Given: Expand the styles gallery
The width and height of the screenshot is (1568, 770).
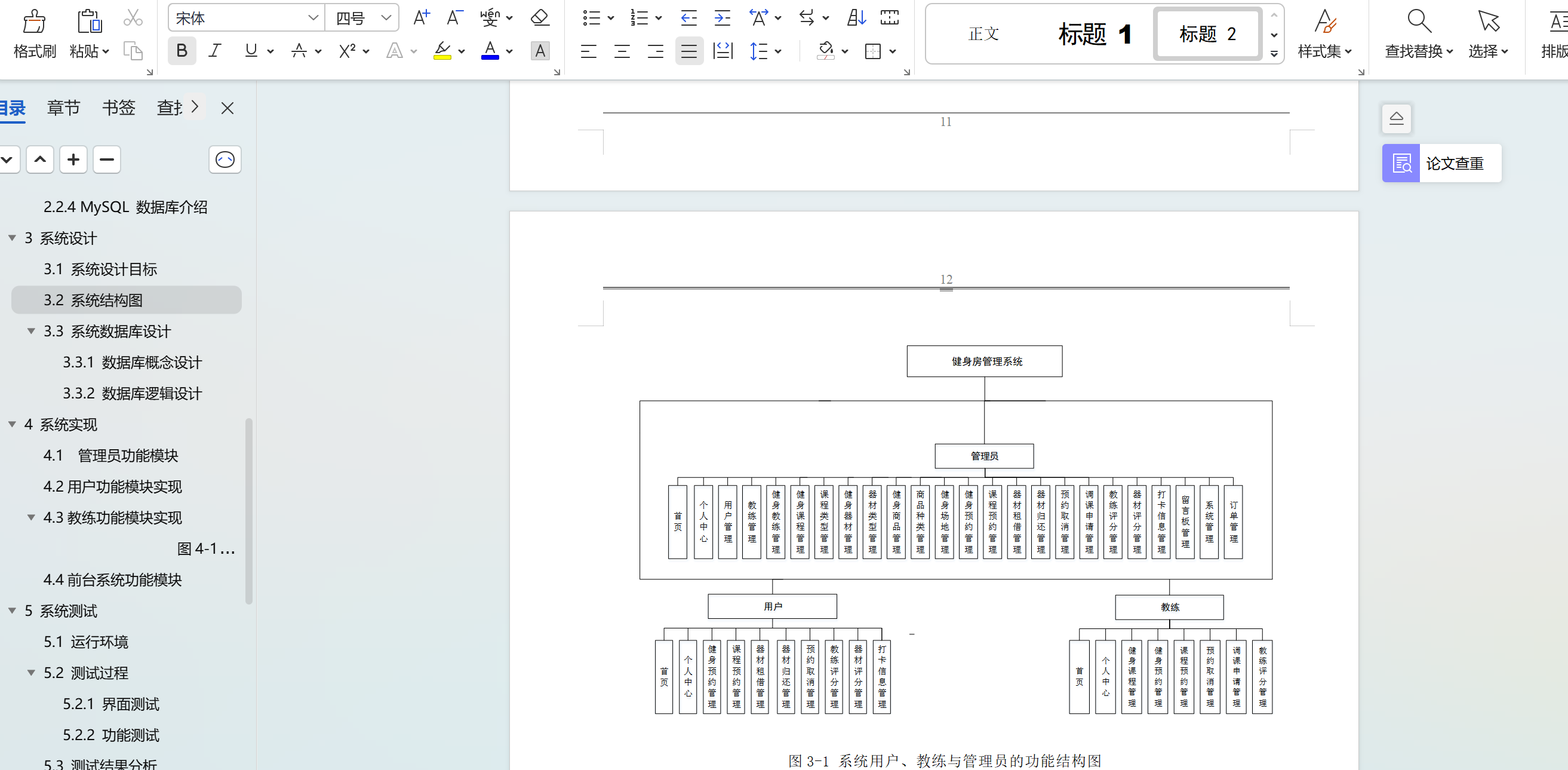Looking at the screenshot, I should pyautogui.click(x=1274, y=54).
